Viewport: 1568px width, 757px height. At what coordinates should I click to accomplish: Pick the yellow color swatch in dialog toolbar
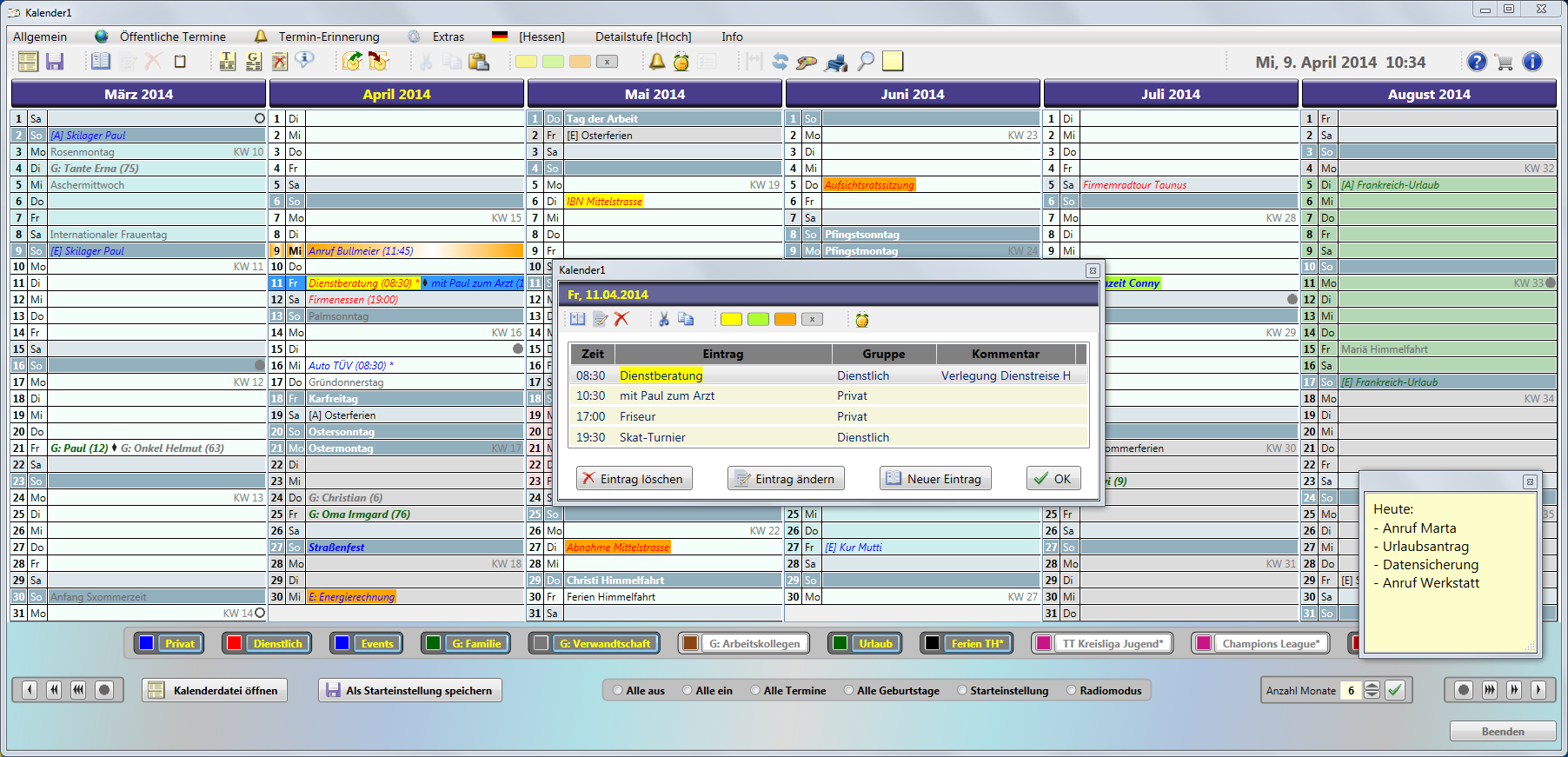click(x=732, y=320)
